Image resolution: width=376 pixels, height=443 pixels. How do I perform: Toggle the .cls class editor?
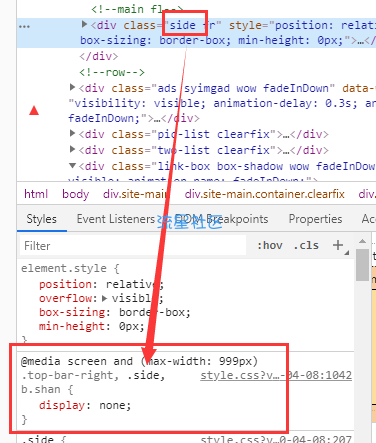coord(306,246)
